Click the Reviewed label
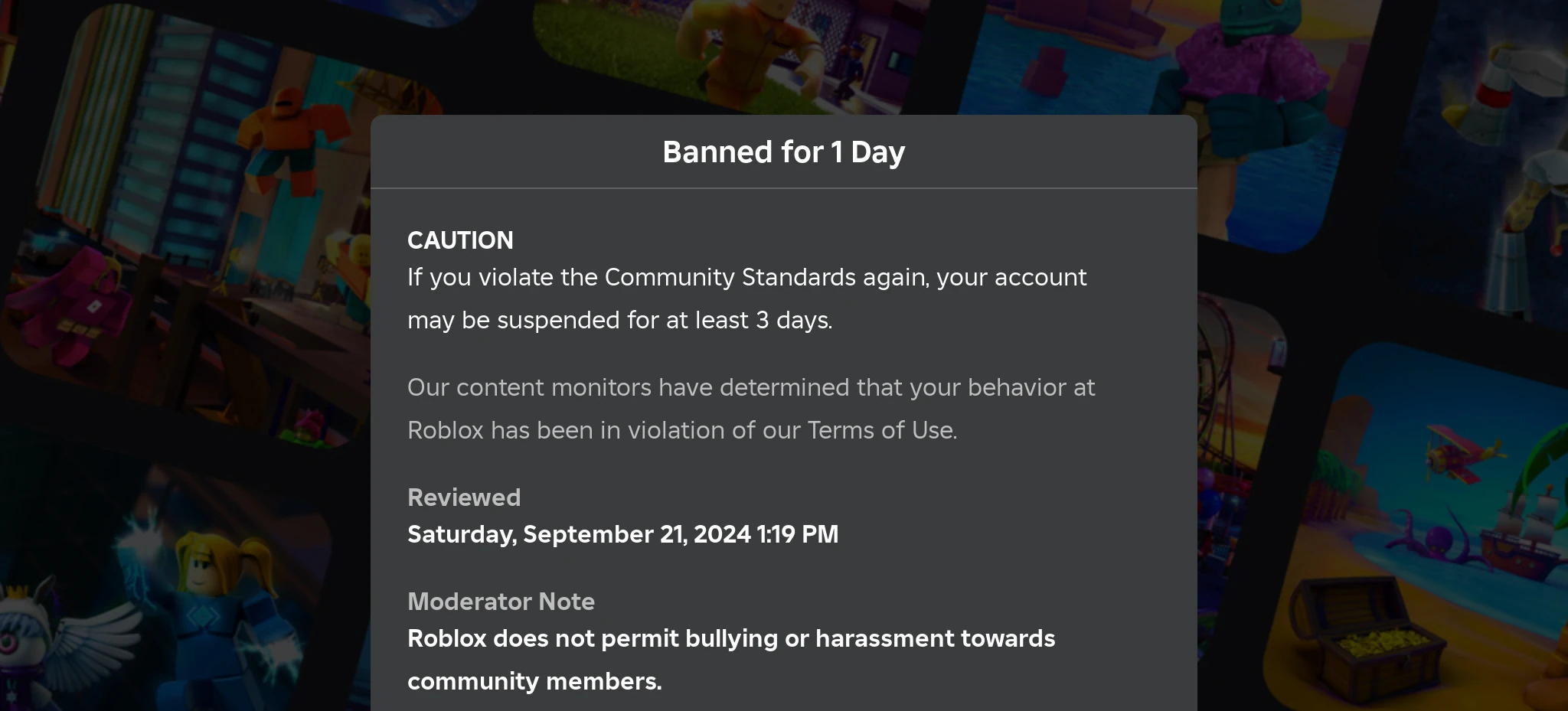This screenshot has width=1568, height=711. tap(464, 497)
